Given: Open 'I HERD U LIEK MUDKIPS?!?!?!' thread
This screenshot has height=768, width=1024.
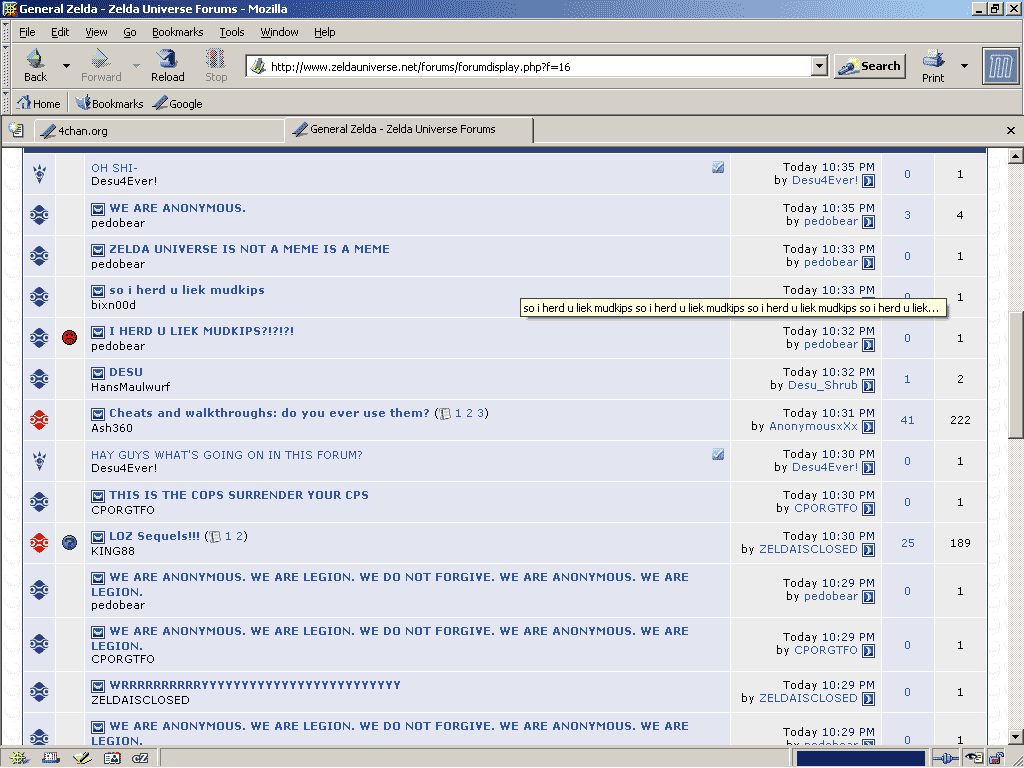Looking at the screenshot, I should pyautogui.click(x=201, y=331).
